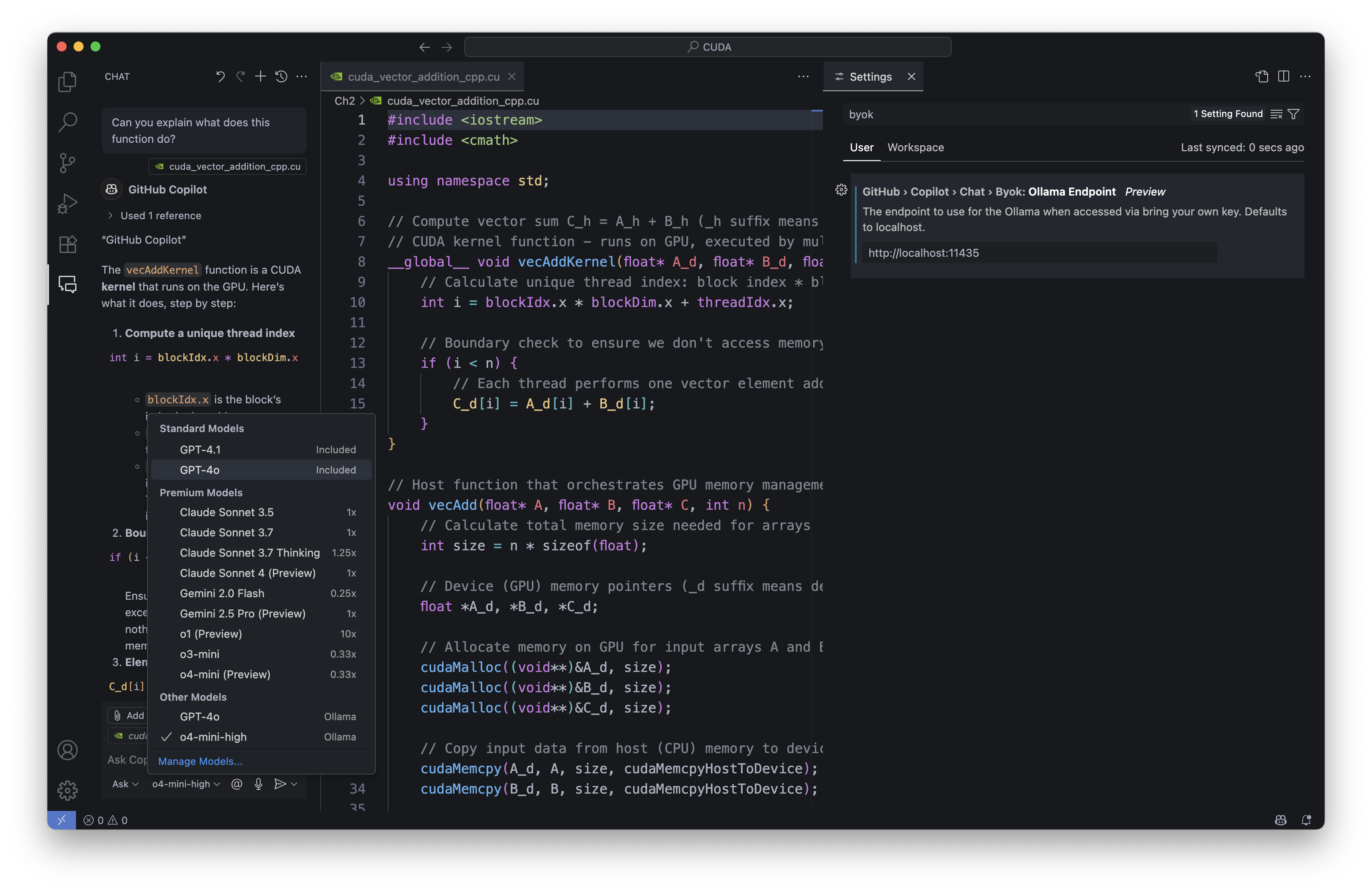Select the checked o4-mini-high Ollama model

[x=261, y=737]
